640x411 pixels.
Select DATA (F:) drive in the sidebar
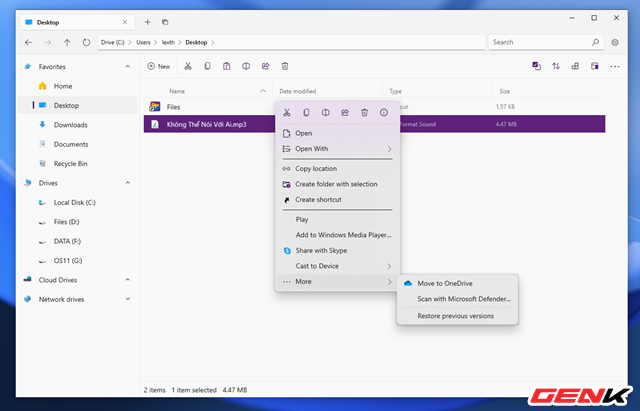pyautogui.click(x=78, y=241)
